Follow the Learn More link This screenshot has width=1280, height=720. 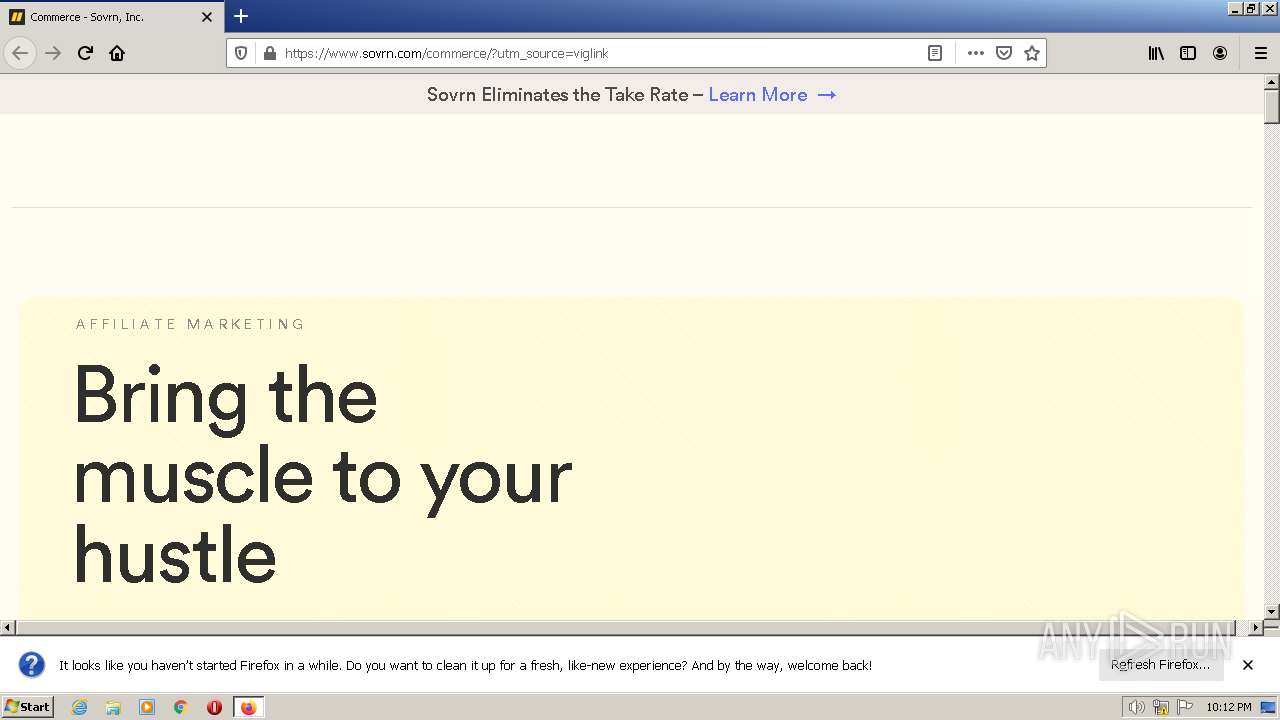(x=772, y=95)
